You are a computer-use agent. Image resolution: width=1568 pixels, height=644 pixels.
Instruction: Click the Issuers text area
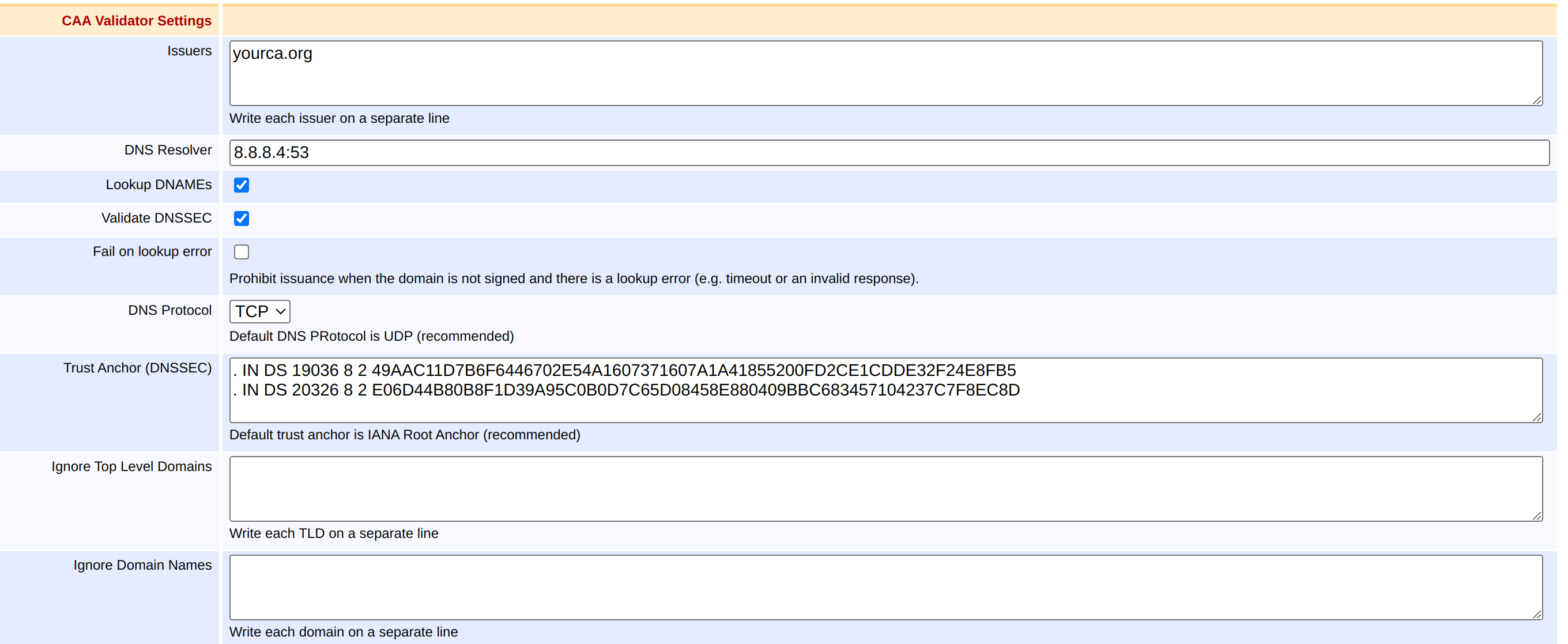885,73
